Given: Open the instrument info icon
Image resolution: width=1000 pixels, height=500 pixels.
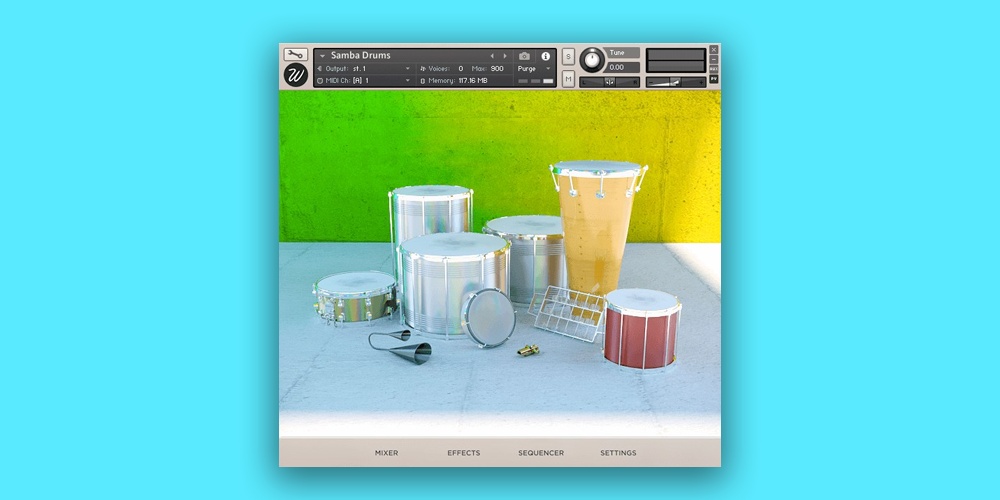Looking at the screenshot, I should click(x=546, y=56).
